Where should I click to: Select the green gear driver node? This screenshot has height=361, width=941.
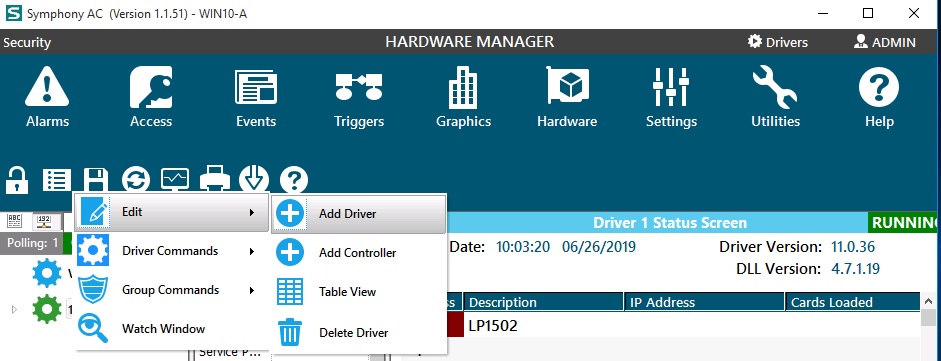pyautogui.click(x=47, y=309)
